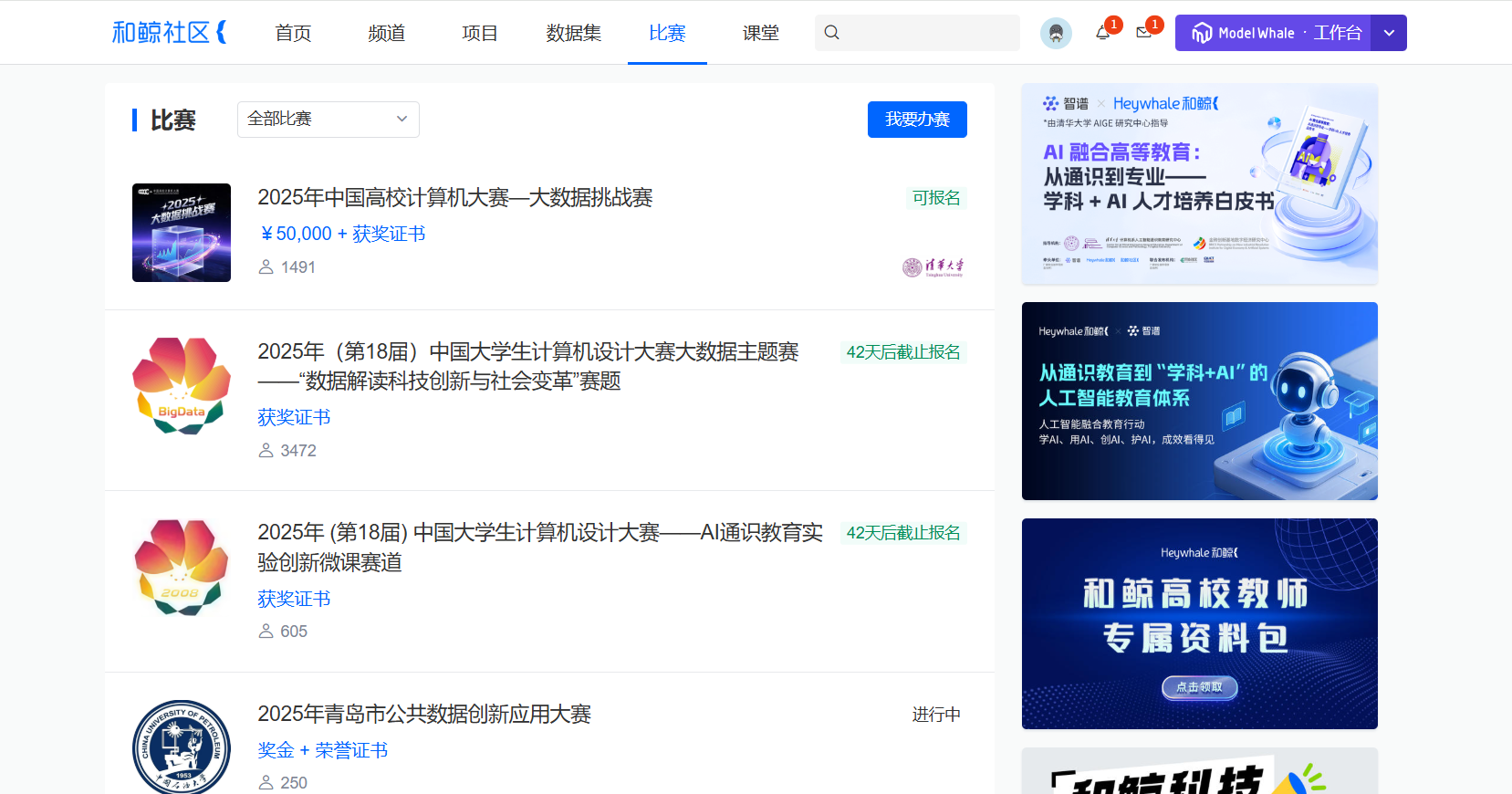The height and width of the screenshot is (794, 1512).
Task: Click the 奖金 + 荣誉证书 prize text
Action: [x=323, y=750]
